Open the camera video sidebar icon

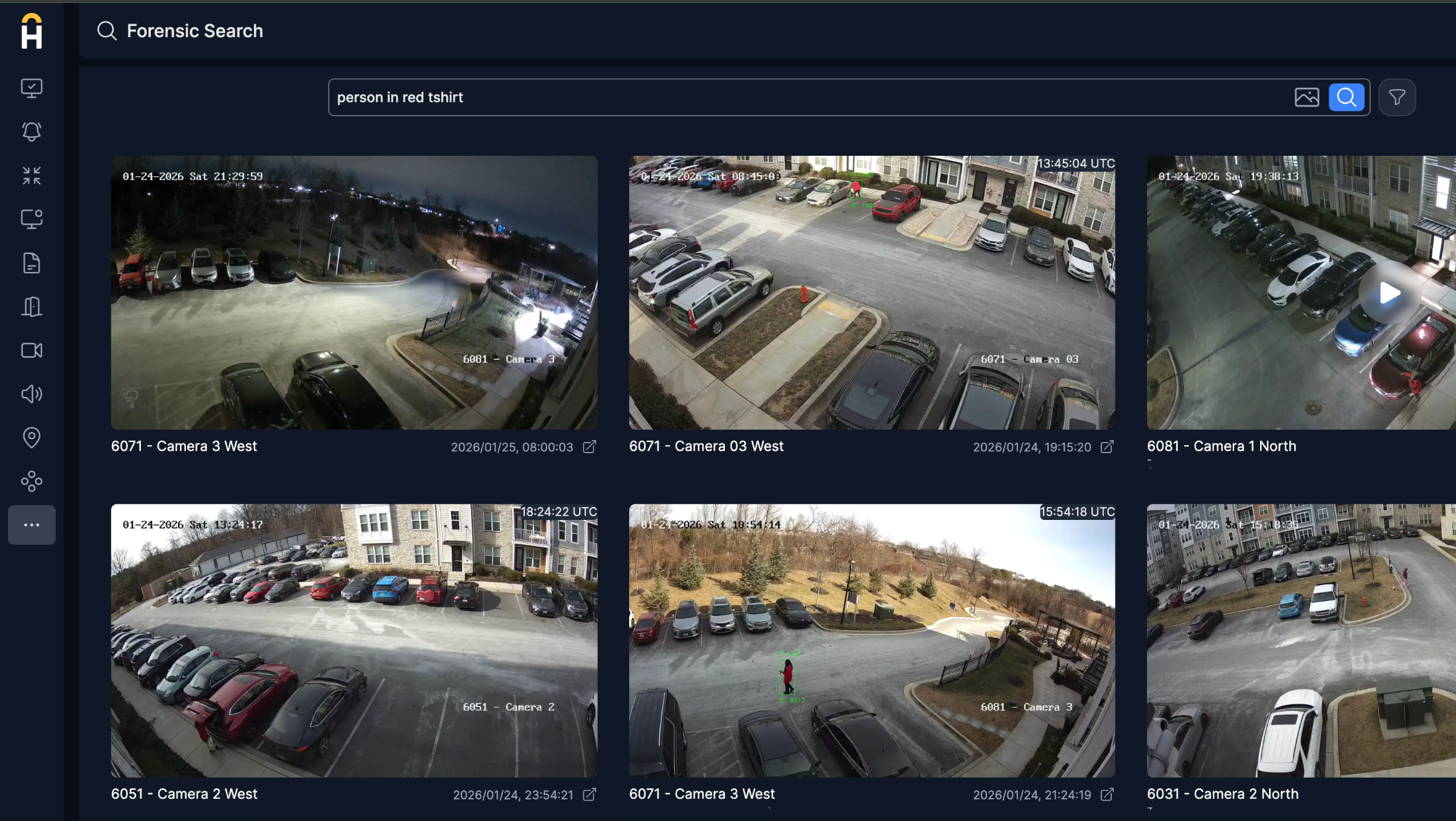pyautogui.click(x=32, y=351)
